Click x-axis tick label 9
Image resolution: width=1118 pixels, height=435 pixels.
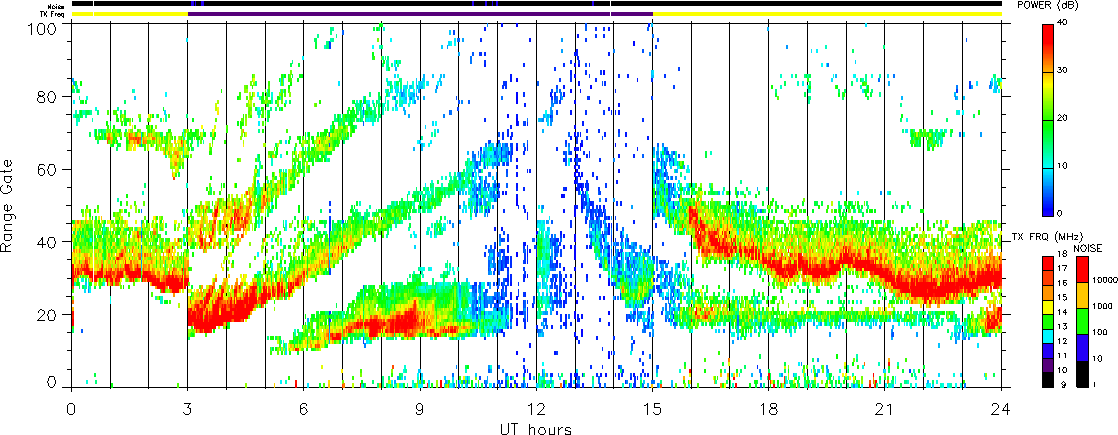pyautogui.click(x=420, y=409)
